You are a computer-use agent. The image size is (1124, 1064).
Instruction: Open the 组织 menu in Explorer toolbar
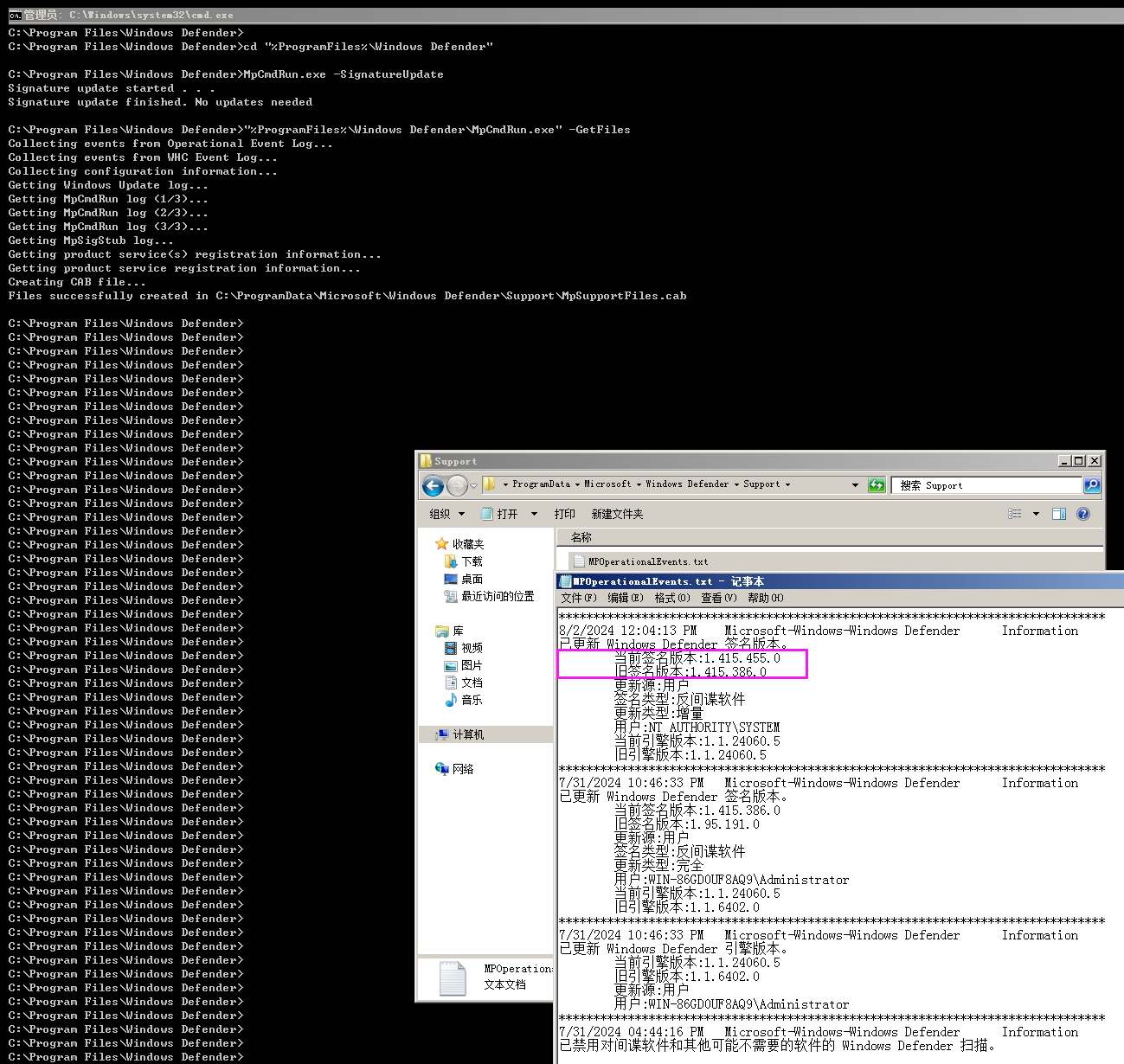(446, 514)
